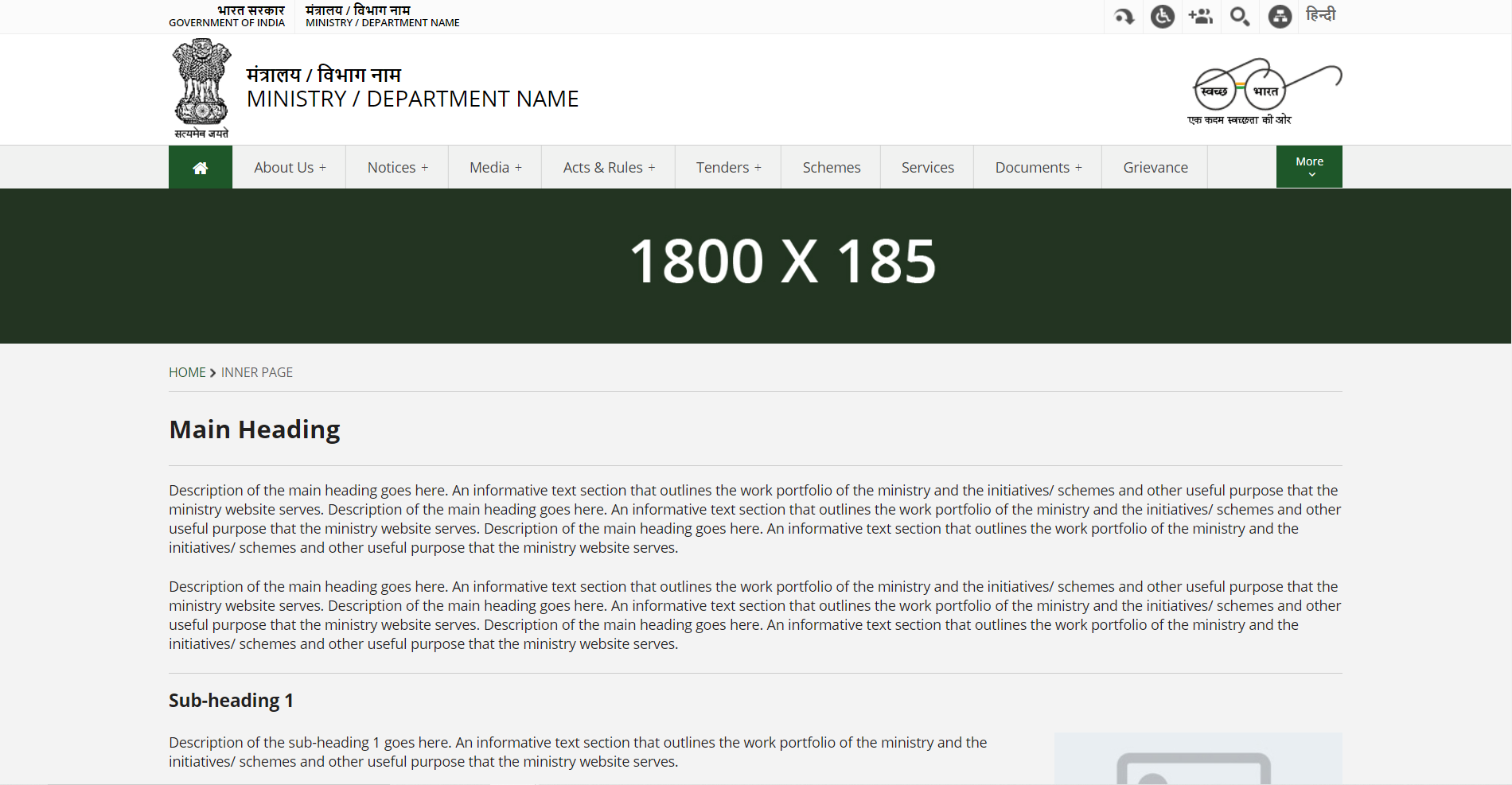The image size is (1512, 785).
Task: Switch language to Hindi
Action: [1320, 15]
